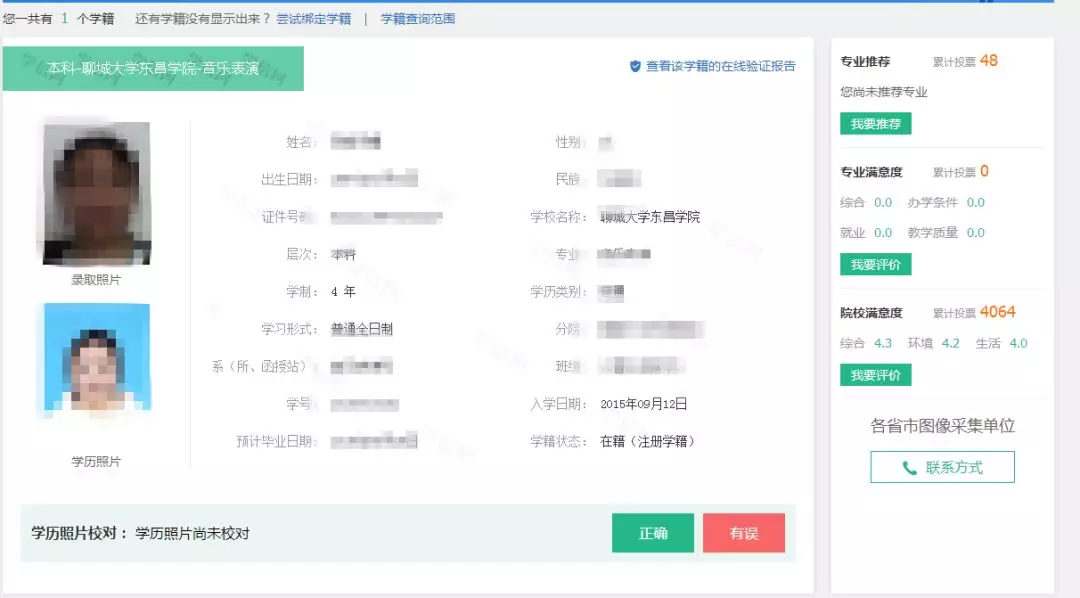The image size is (1080, 598).
Task: Click 我要评价 under 院校满意度
Action: pyautogui.click(x=875, y=375)
